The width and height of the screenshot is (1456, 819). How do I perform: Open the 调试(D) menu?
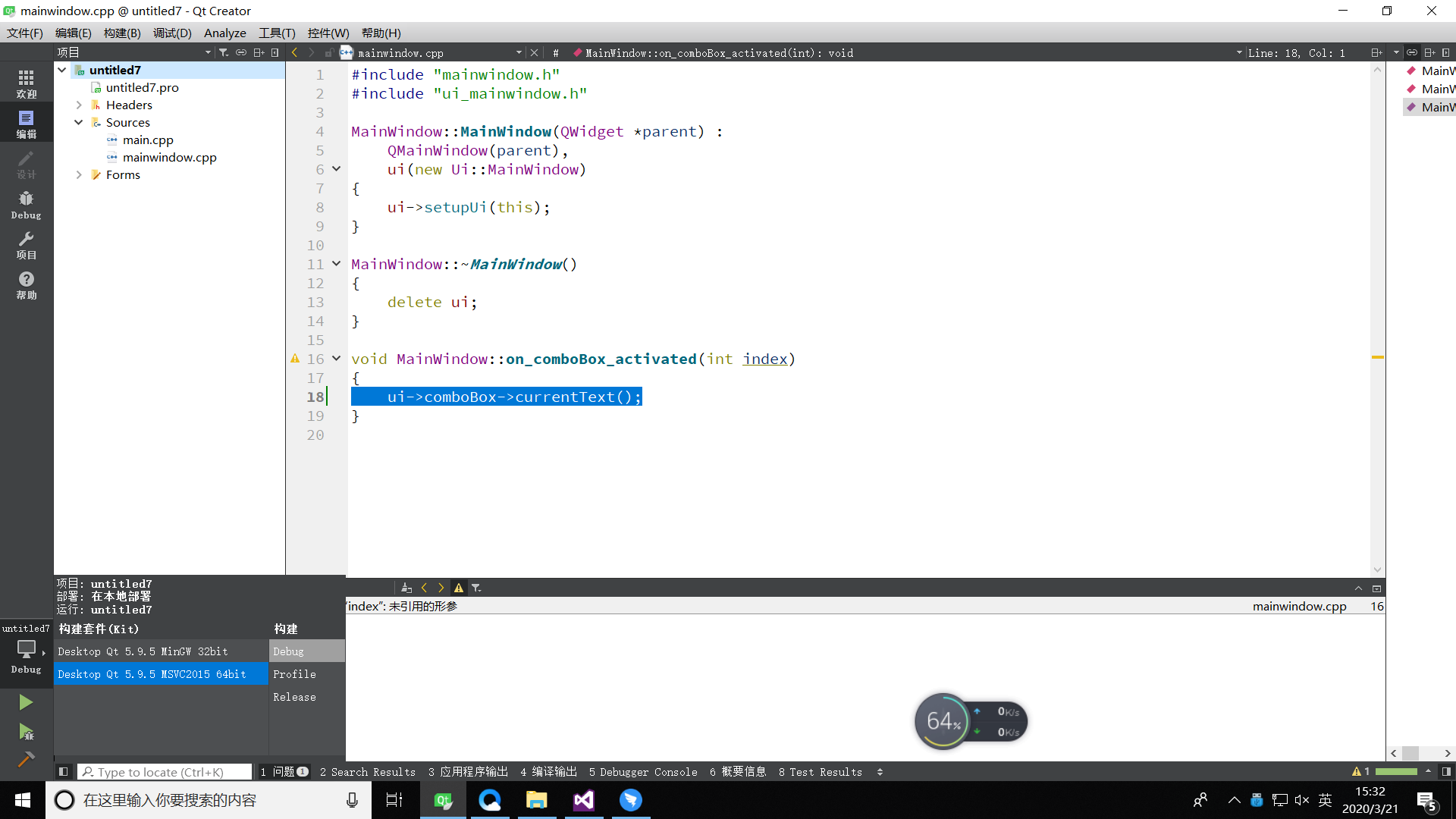point(172,33)
